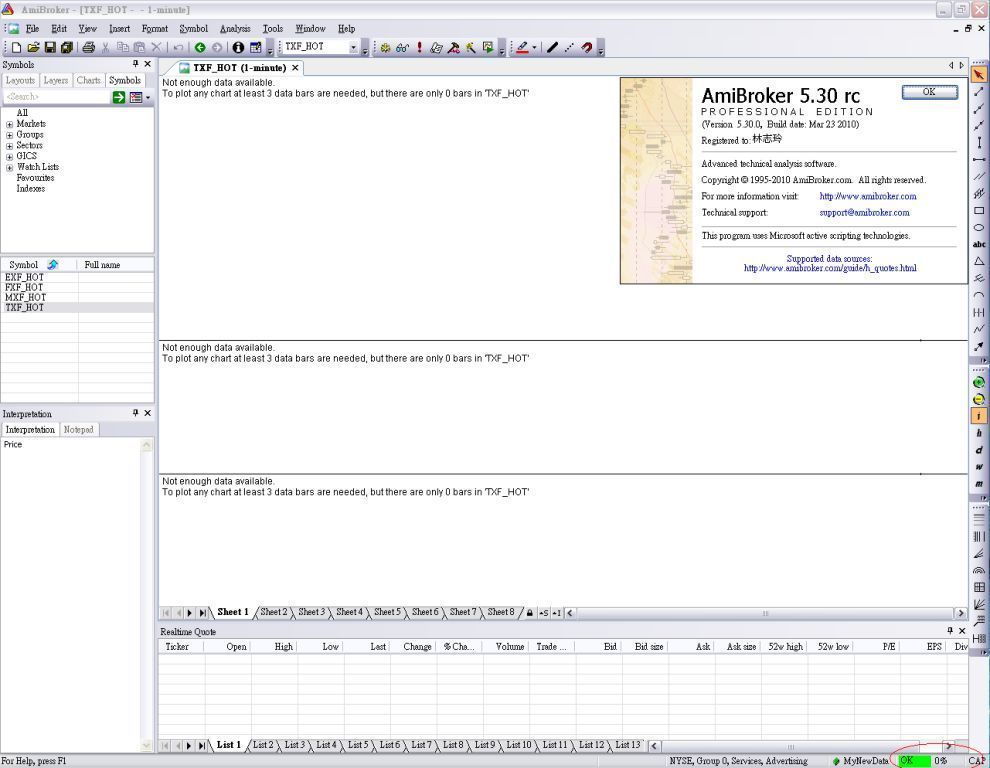The image size is (990, 768).
Task: Open the TXF_HOT symbol dropdown
Action: [354, 47]
